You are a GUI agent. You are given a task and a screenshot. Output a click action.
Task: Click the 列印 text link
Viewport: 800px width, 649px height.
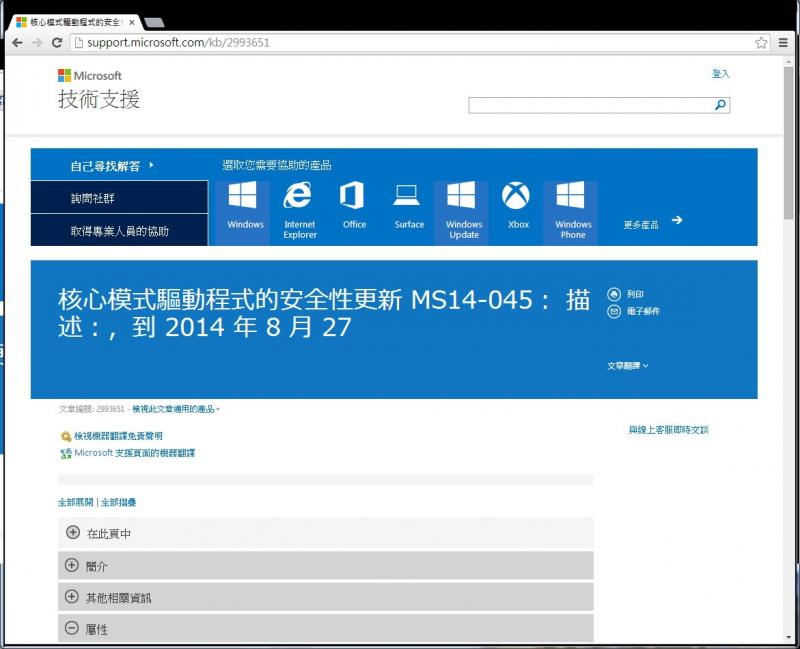tap(635, 294)
